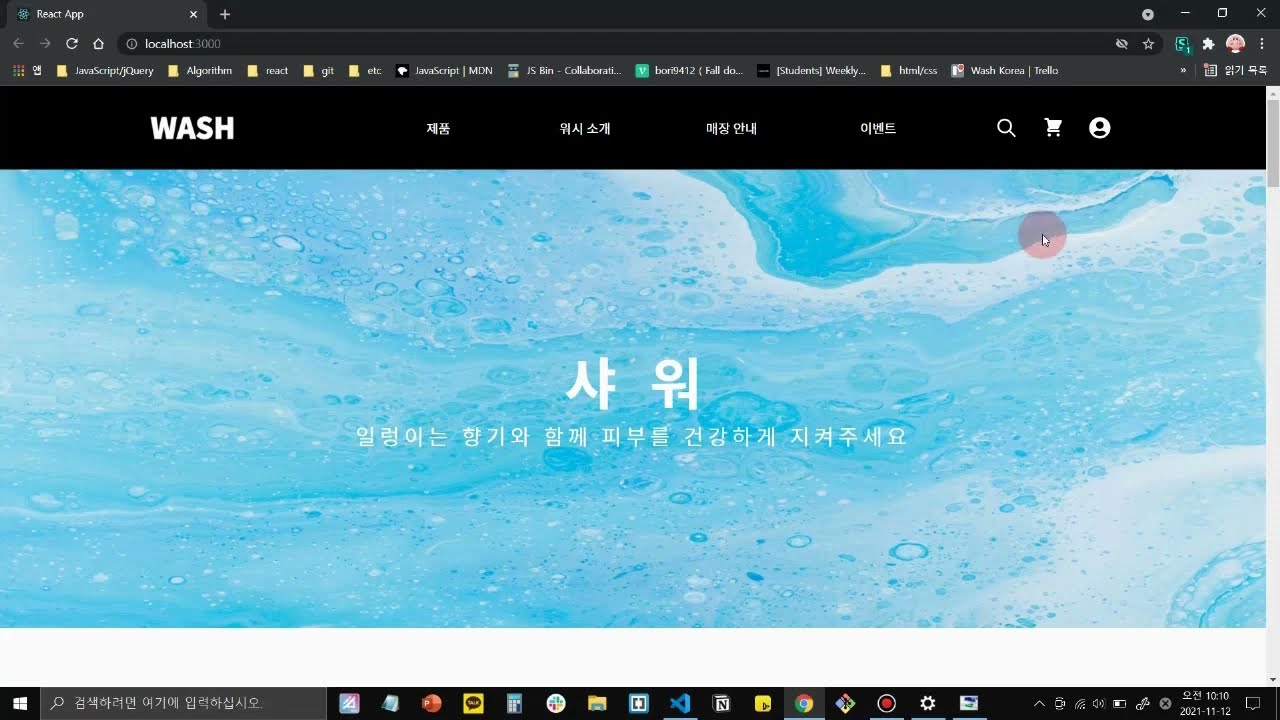
Task: Reload the page with browser refresh button
Action: (x=72, y=44)
